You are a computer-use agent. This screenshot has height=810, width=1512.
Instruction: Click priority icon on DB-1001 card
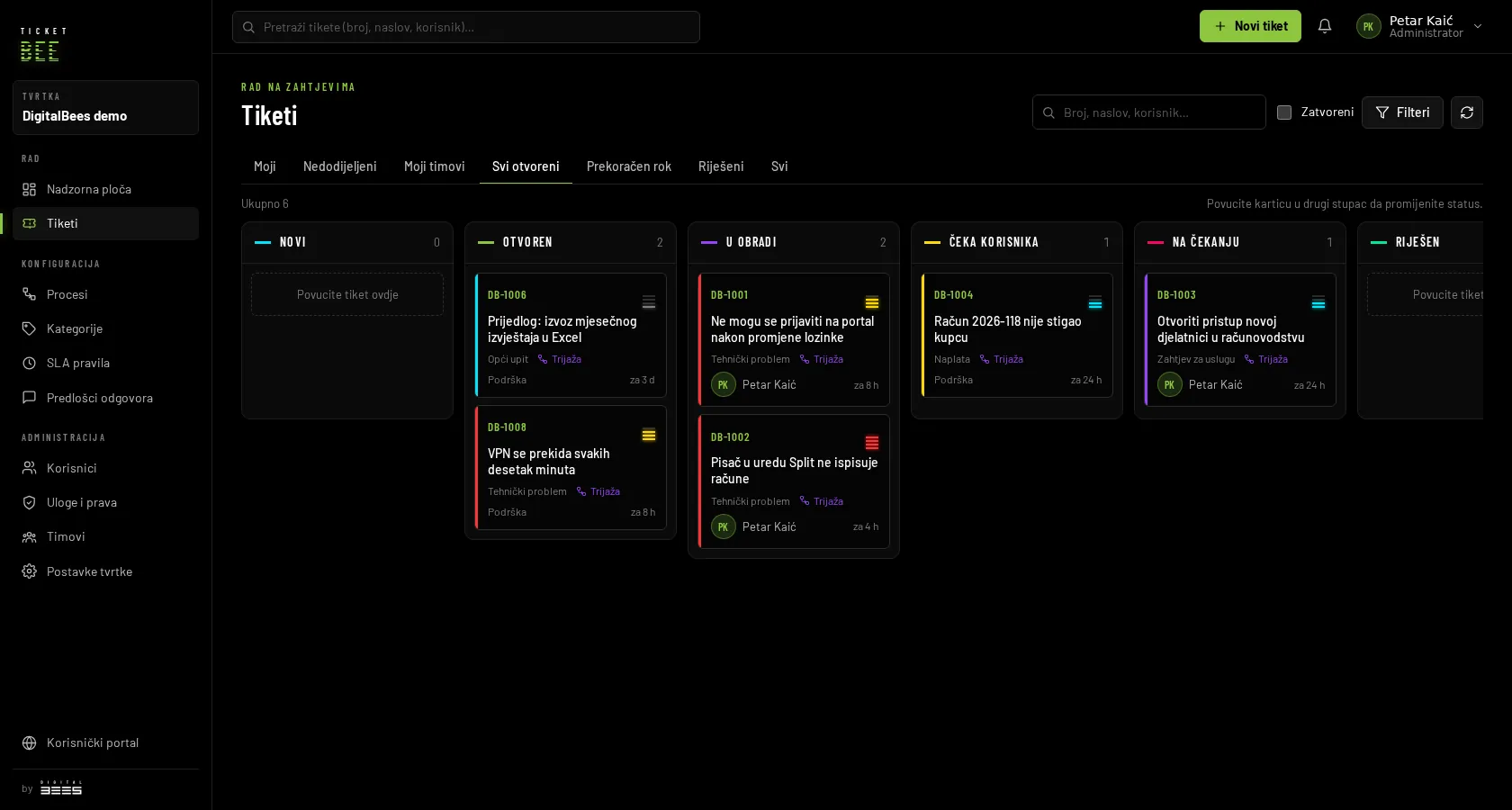(x=871, y=302)
